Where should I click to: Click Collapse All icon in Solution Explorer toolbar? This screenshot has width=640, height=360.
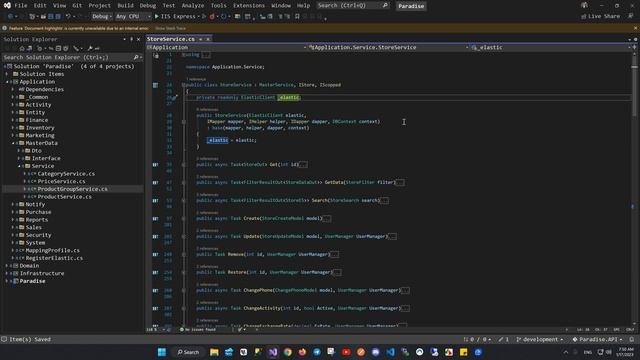pos(58,49)
